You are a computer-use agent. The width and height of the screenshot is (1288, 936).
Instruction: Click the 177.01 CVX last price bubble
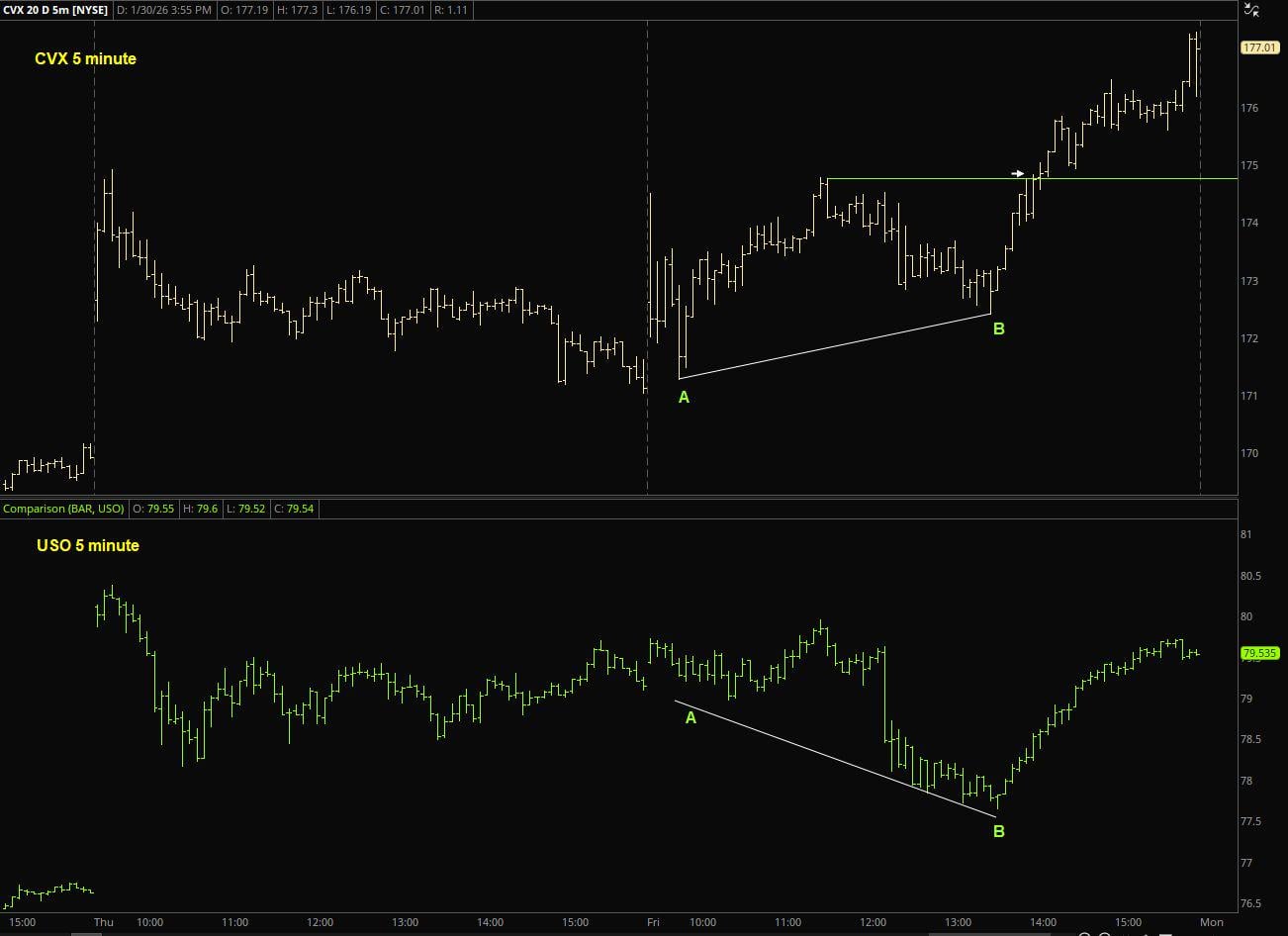[1259, 47]
